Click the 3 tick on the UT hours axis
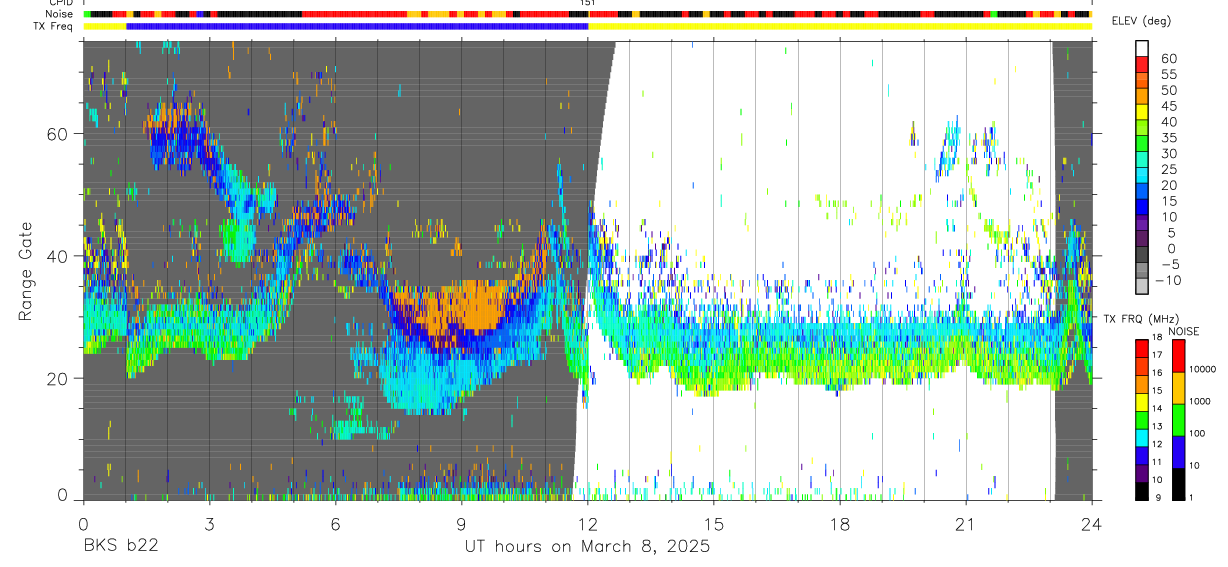This screenshot has width=1228, height=567. (209, 524)
